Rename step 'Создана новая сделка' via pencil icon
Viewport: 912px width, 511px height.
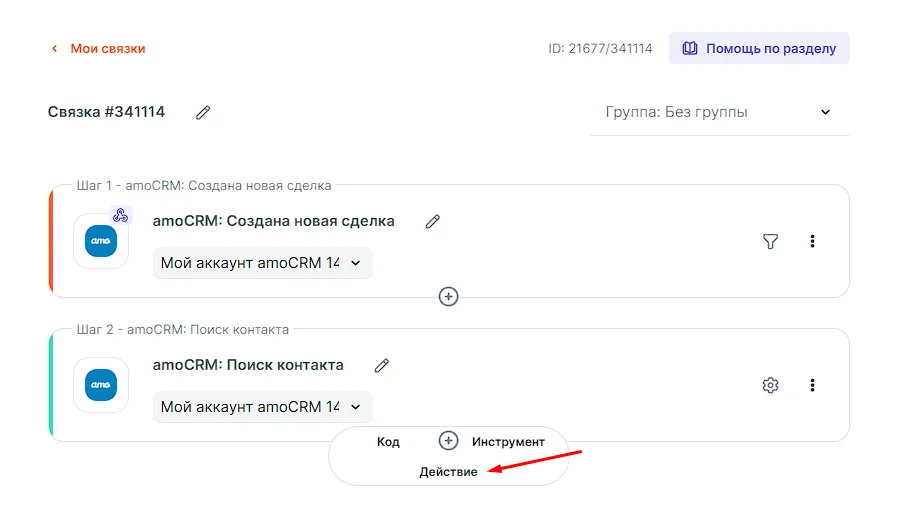432,222
